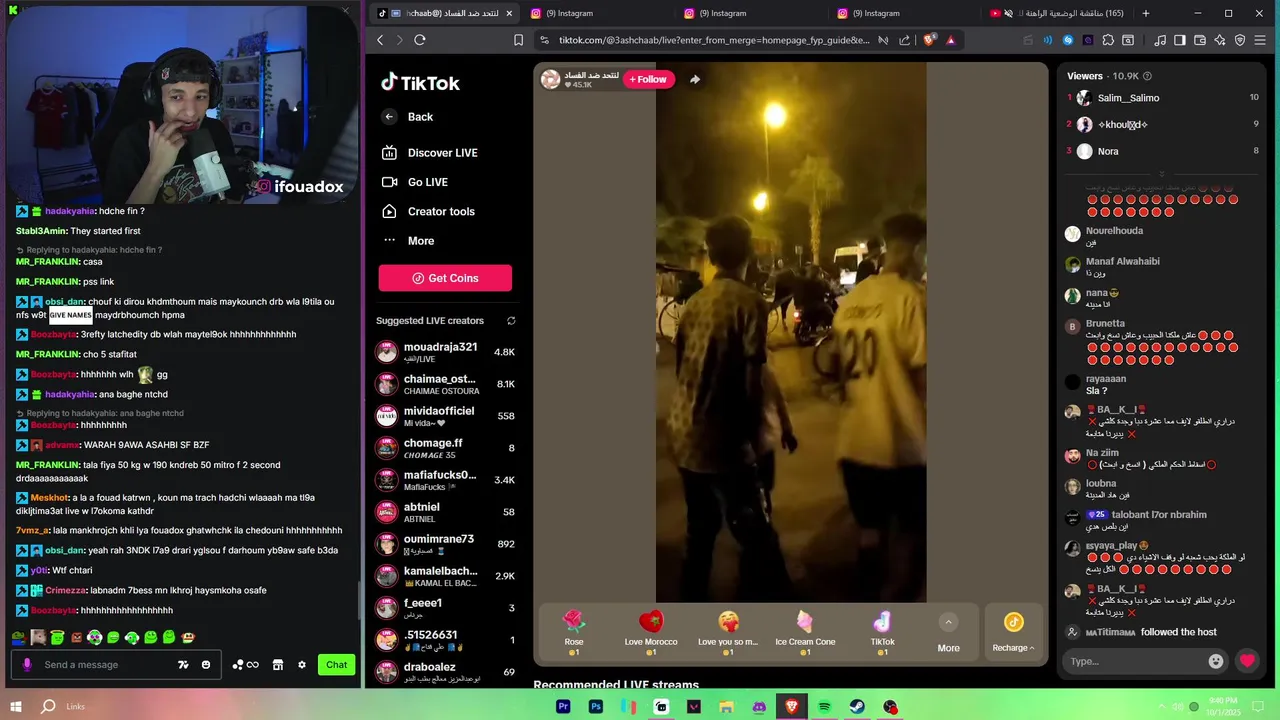Open the Brave Shields lion icon
Screen dimensions: 1280x720
point(930,40)
